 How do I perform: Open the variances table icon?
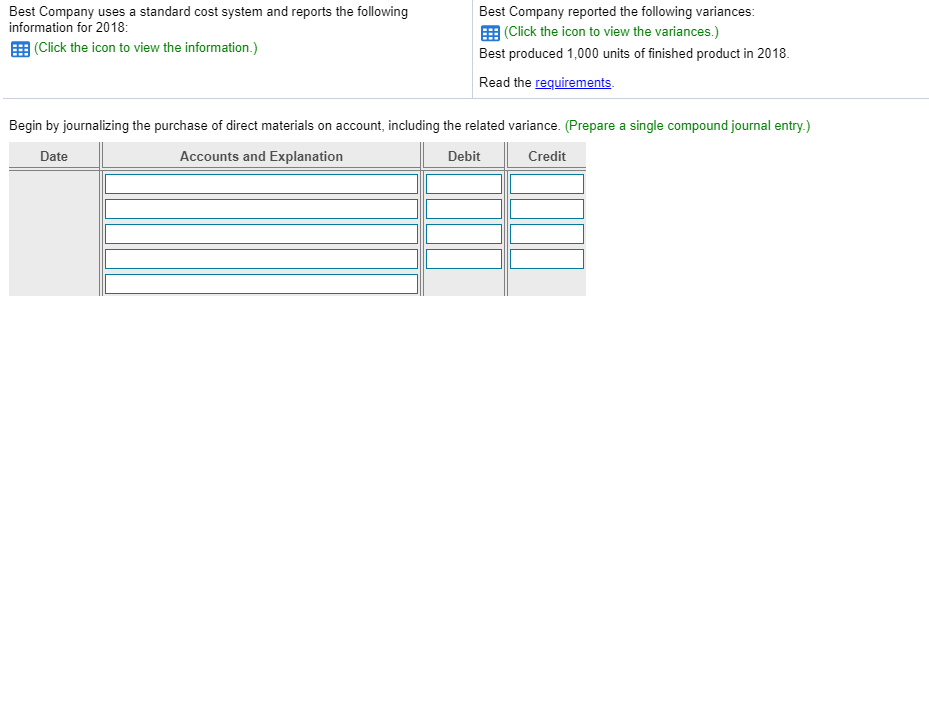(x=490, y=33)
